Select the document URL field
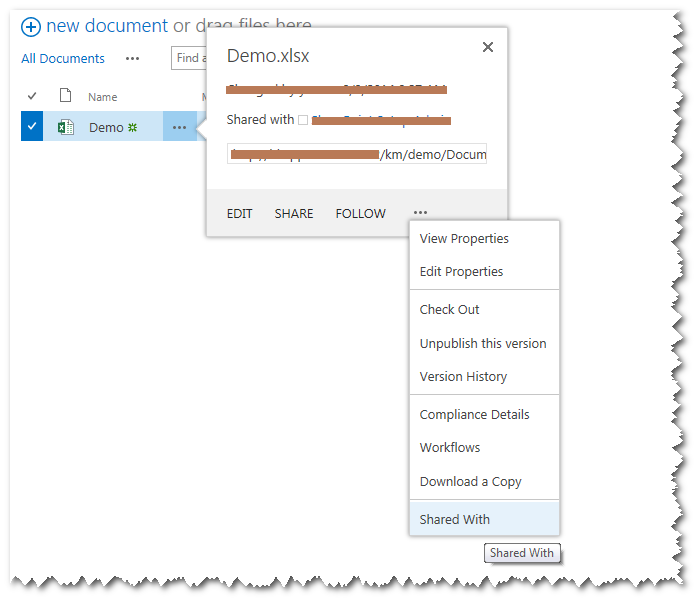This screenshot has height=604, width=700. pos(357,154)
